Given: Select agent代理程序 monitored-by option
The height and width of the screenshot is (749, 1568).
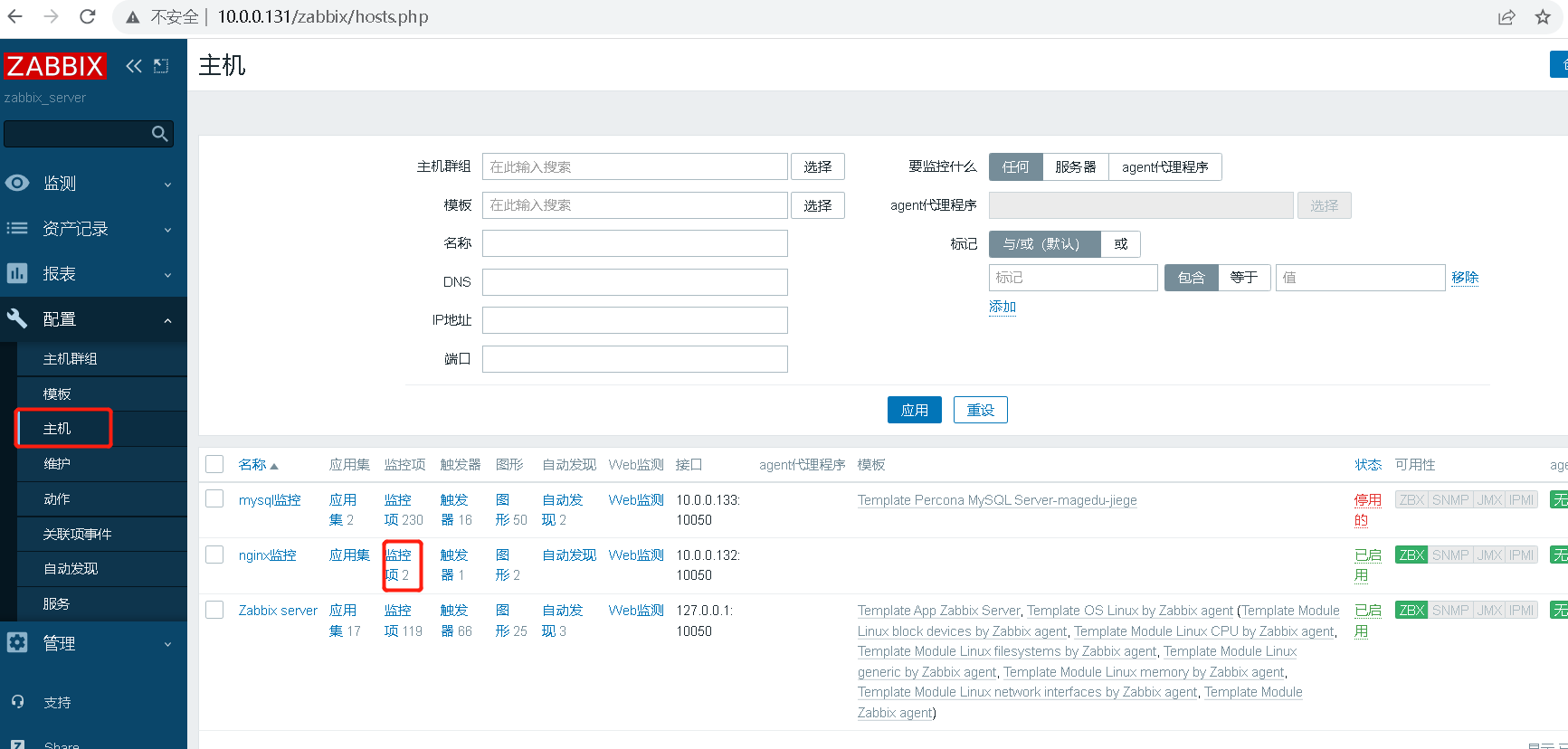Looking at the screenshot, I should (1165, 167).
